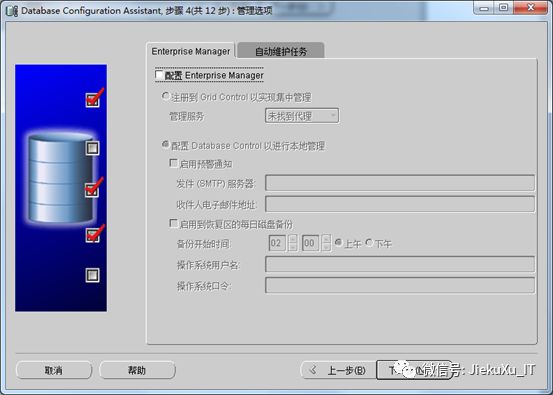The image size is (553, 395).
Task: Click the back arrow icon on 上一步 button
Action: (312, 370)
